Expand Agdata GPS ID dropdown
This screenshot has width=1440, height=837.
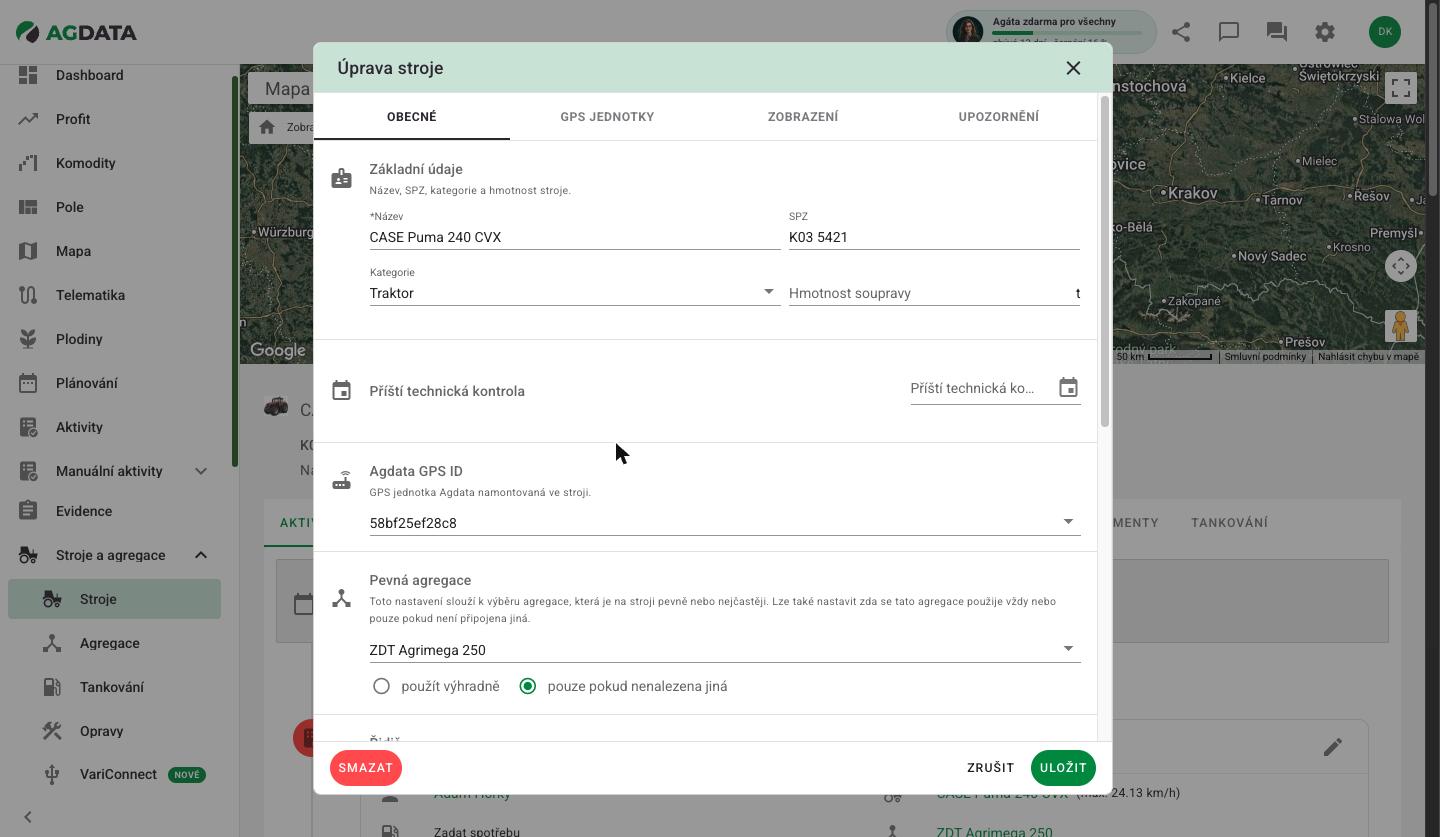(725, 522)
